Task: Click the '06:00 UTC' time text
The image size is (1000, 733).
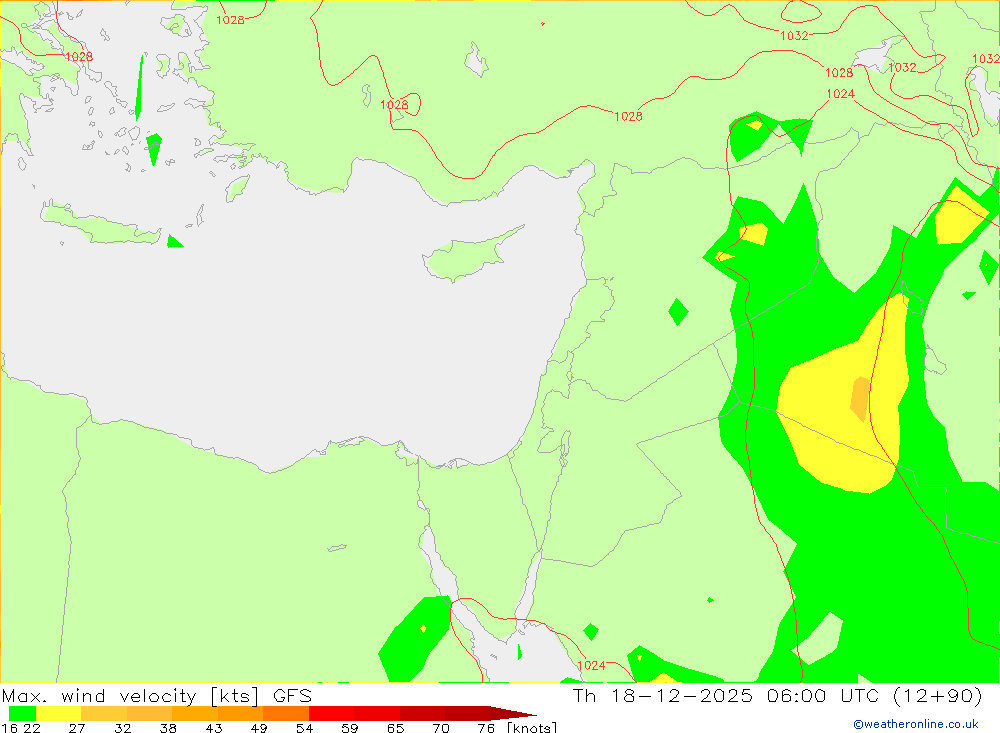Action: (823, 695)
